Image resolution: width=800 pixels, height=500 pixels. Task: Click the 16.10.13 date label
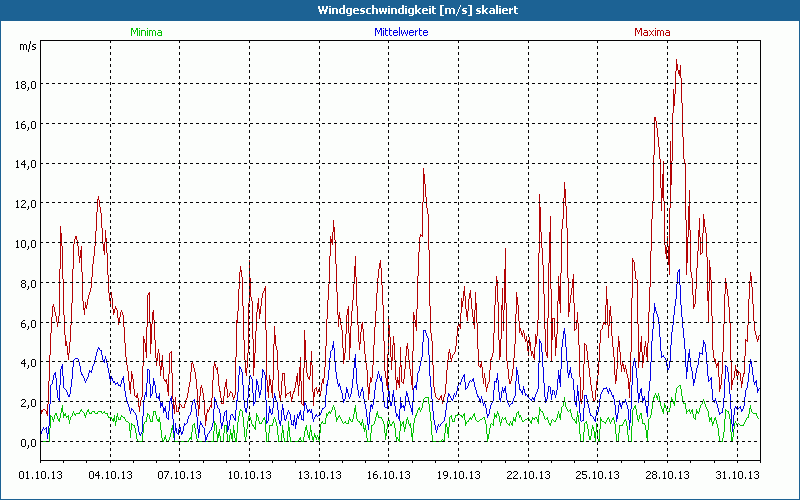point(389,475)
